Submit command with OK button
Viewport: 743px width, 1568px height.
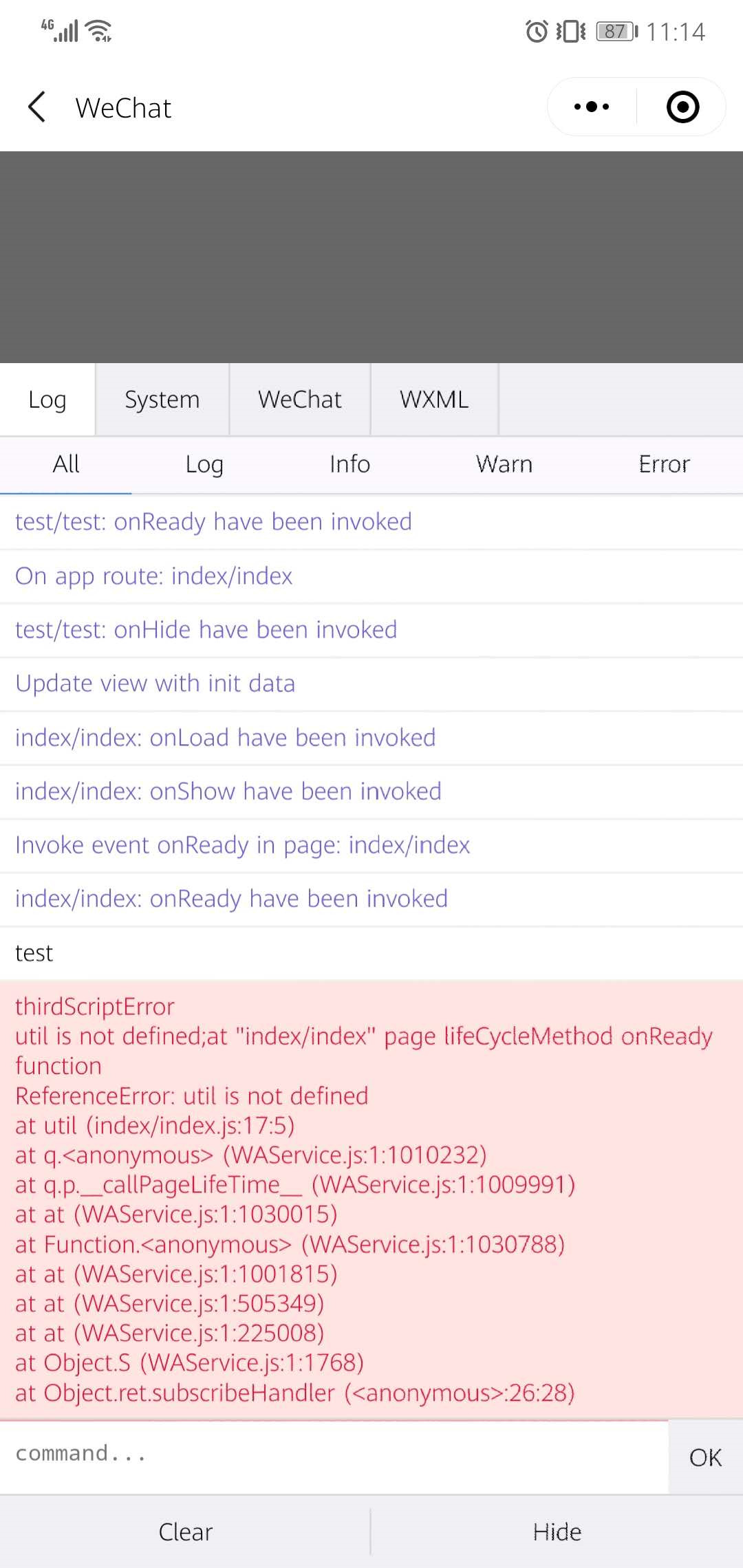(x=705, y=1457)
